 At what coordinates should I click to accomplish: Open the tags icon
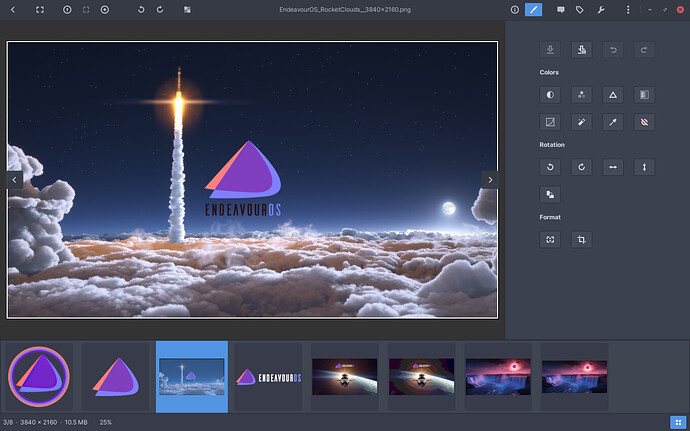pyautogui.click(x=580, y=9)
